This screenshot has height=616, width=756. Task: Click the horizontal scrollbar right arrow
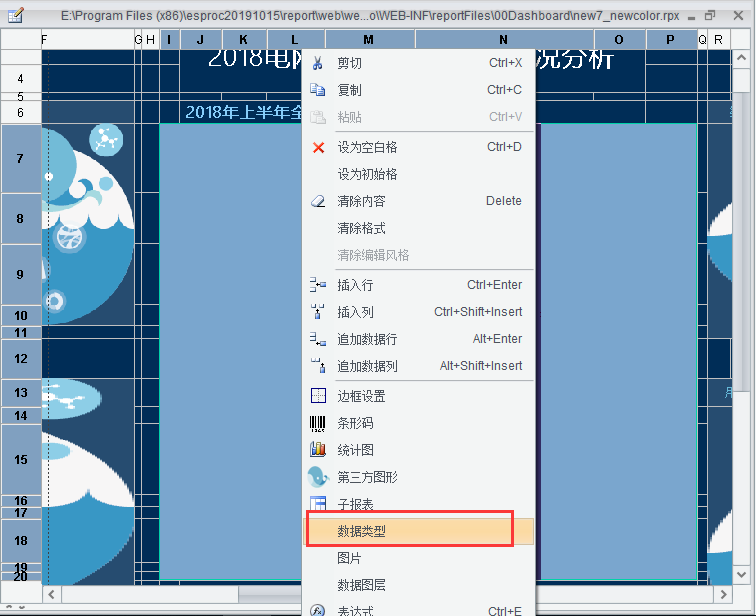pos(723,594)
